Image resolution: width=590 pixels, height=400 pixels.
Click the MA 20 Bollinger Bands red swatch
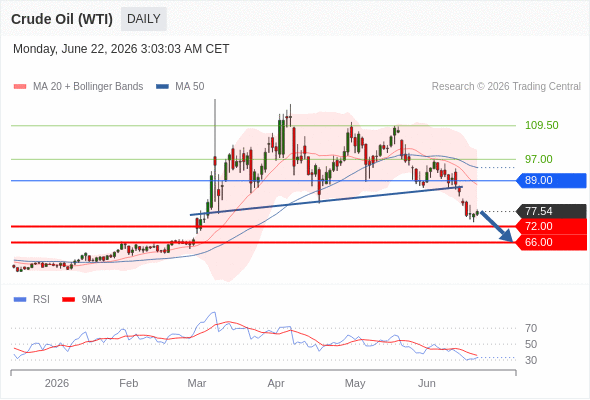(20, 87)
